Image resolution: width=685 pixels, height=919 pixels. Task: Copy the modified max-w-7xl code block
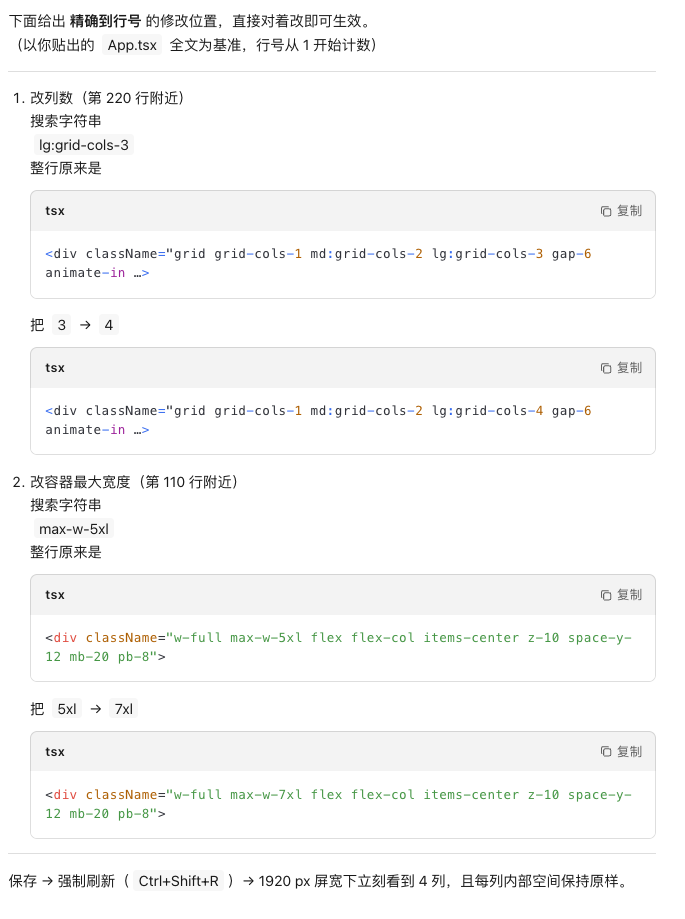[621, 752]
